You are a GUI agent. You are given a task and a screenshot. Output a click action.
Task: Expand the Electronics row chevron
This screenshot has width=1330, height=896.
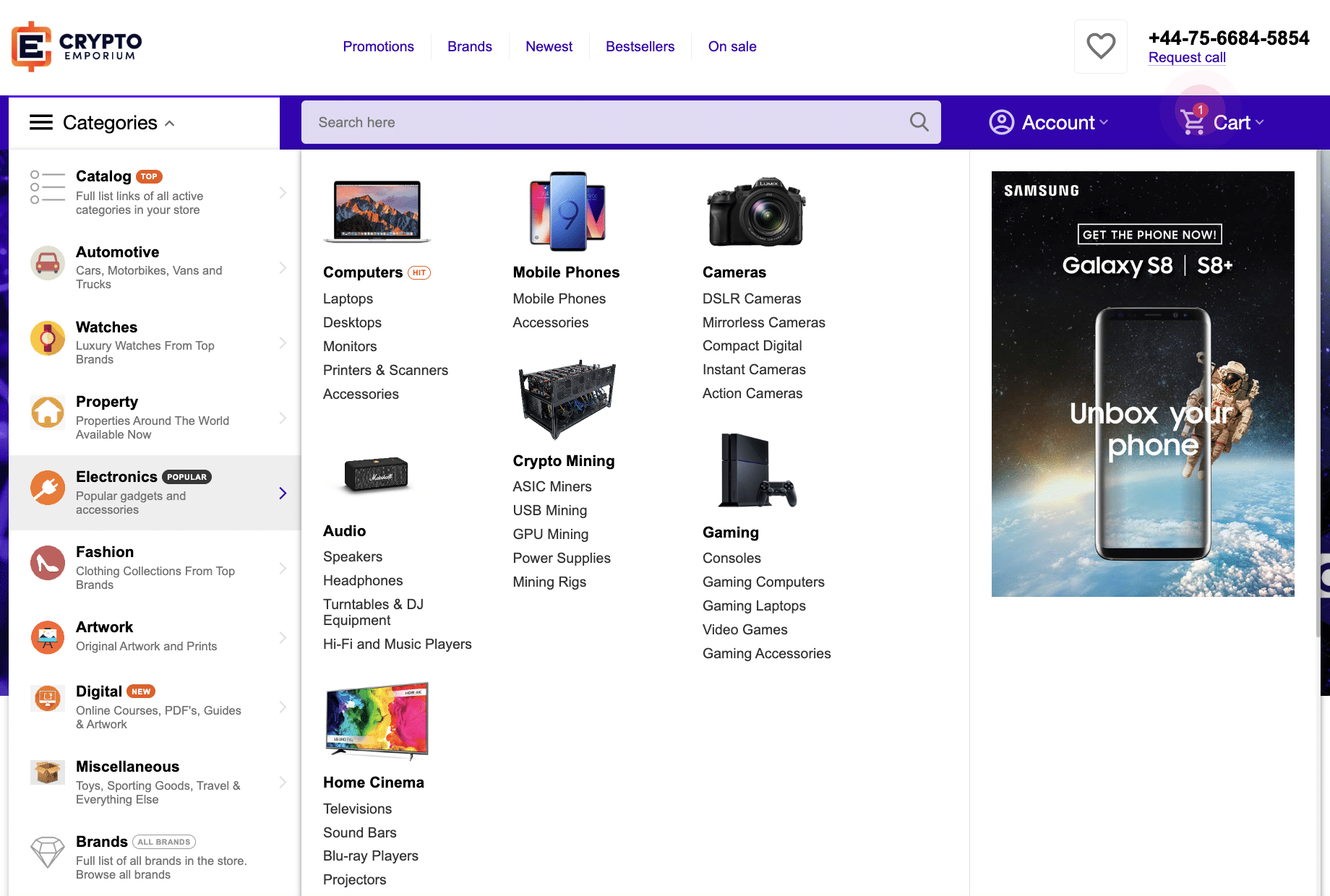[283, 493]
